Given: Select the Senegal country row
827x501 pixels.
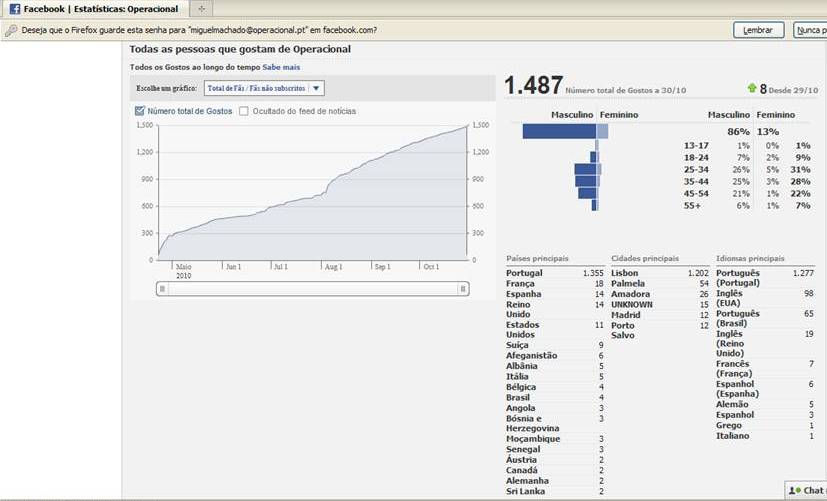Looking at the screenshot, I should coord(554,449).
